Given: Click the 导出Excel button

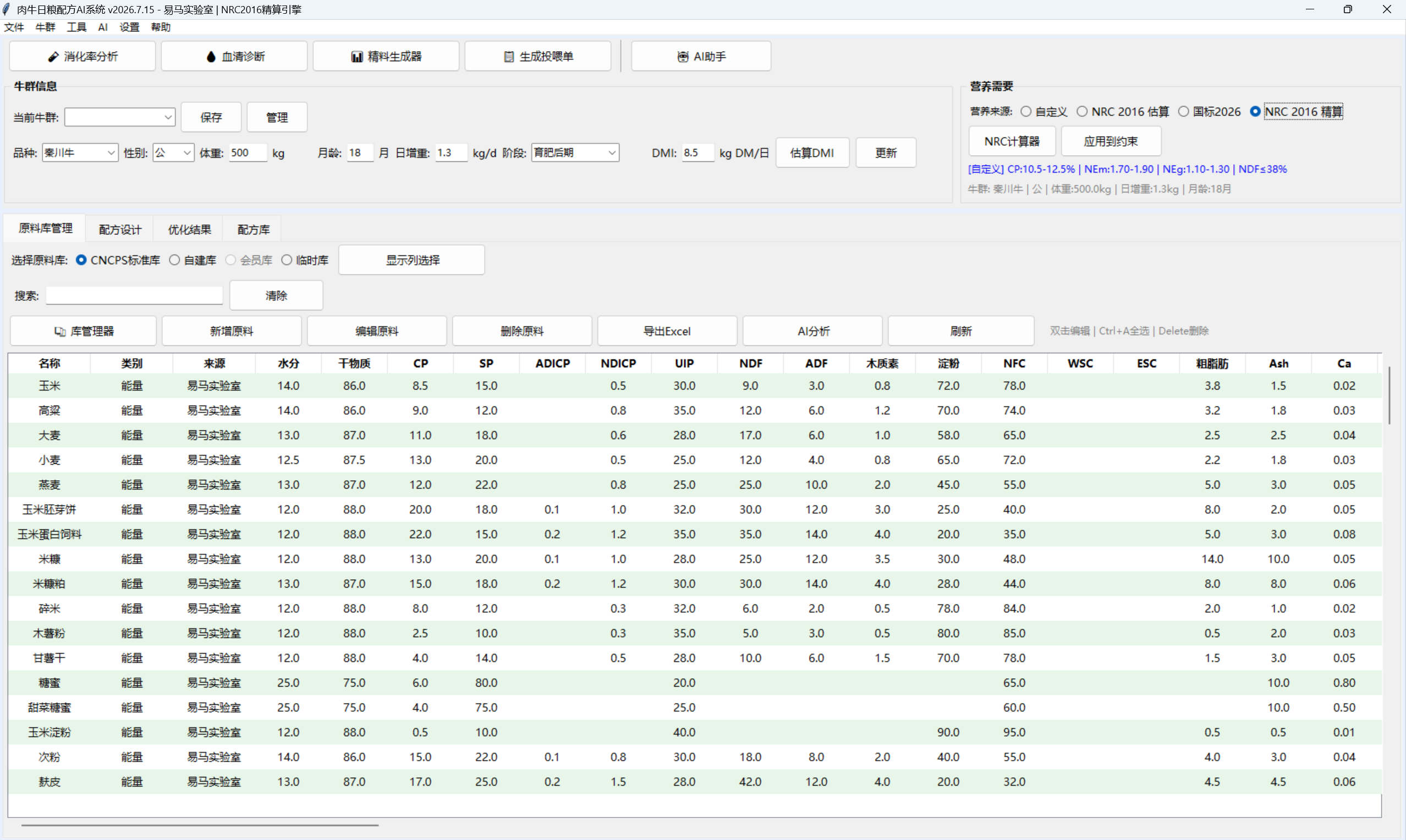Looking at the screenshot, I should (x=667, y=331).
